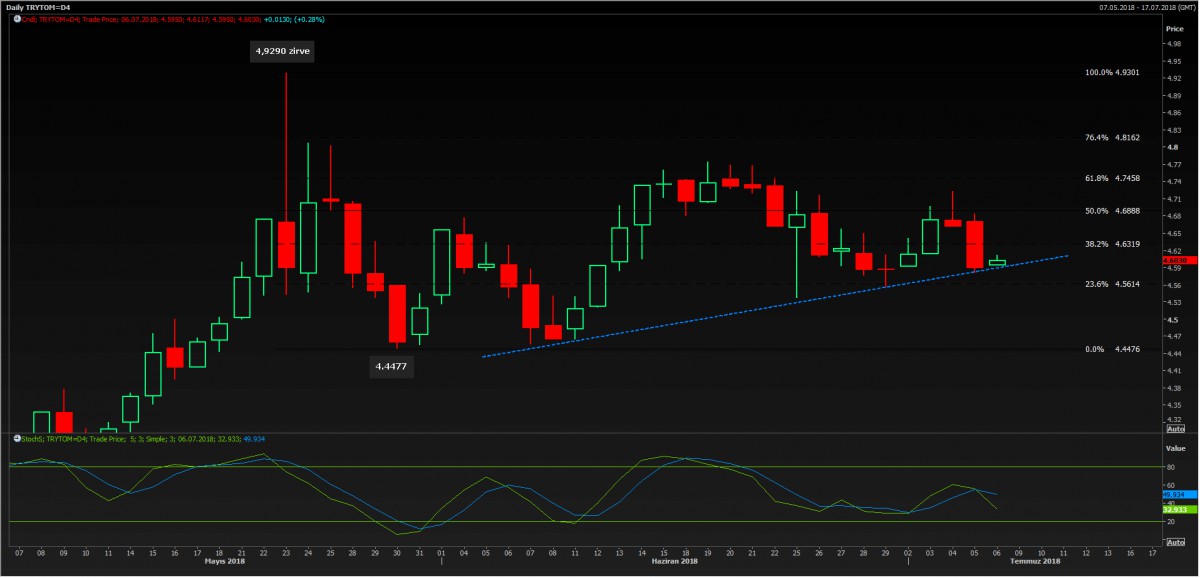Image resolution: width=1200 pixels, height=578 pixels.
Task: Select the 4.4477 low annotation label
Action: (x=392, y=367)
